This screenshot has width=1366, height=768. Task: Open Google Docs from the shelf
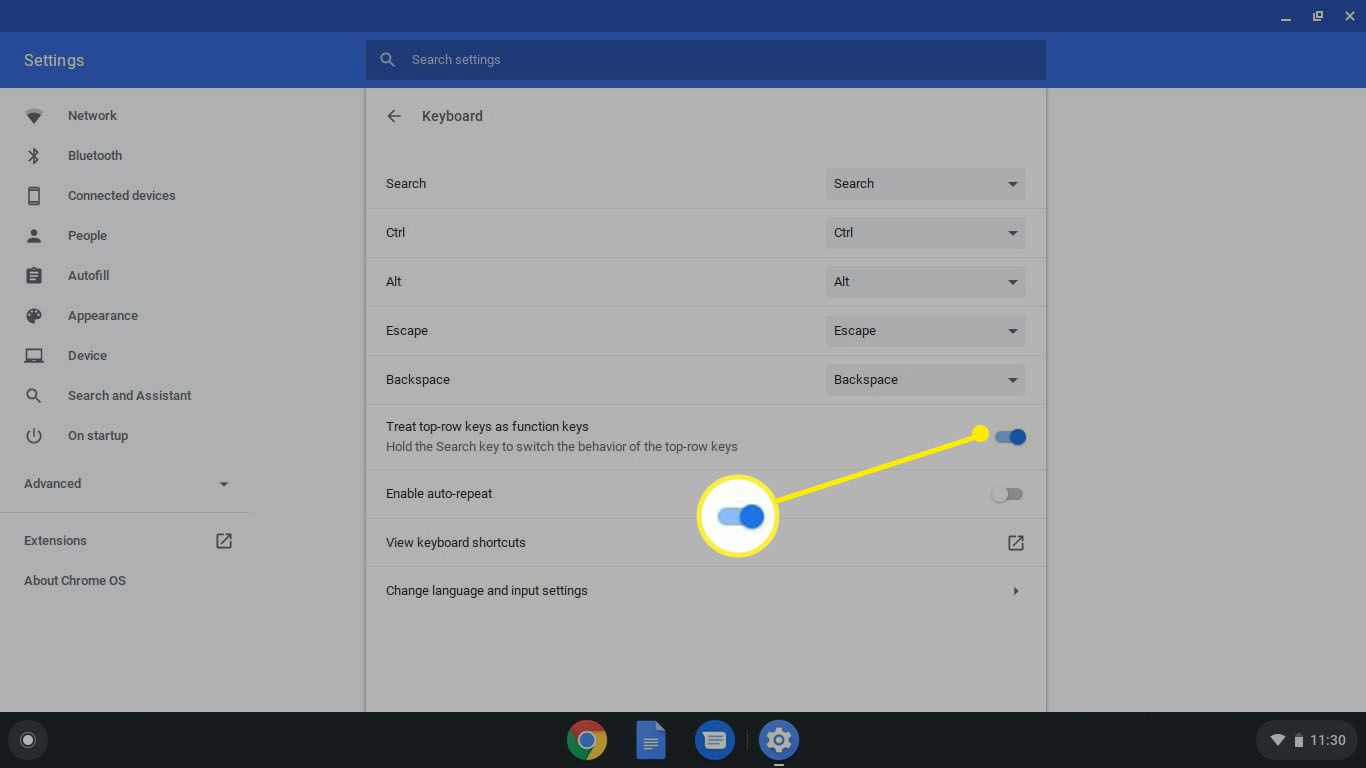(x=651, y=740)
